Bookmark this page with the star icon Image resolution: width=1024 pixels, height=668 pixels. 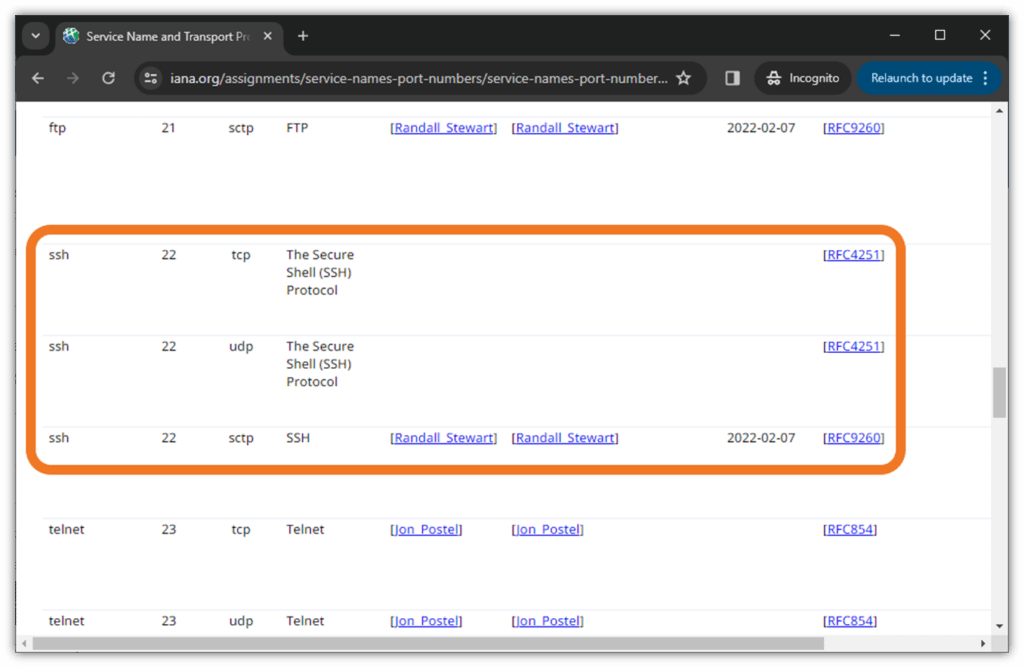click(684, 78)
